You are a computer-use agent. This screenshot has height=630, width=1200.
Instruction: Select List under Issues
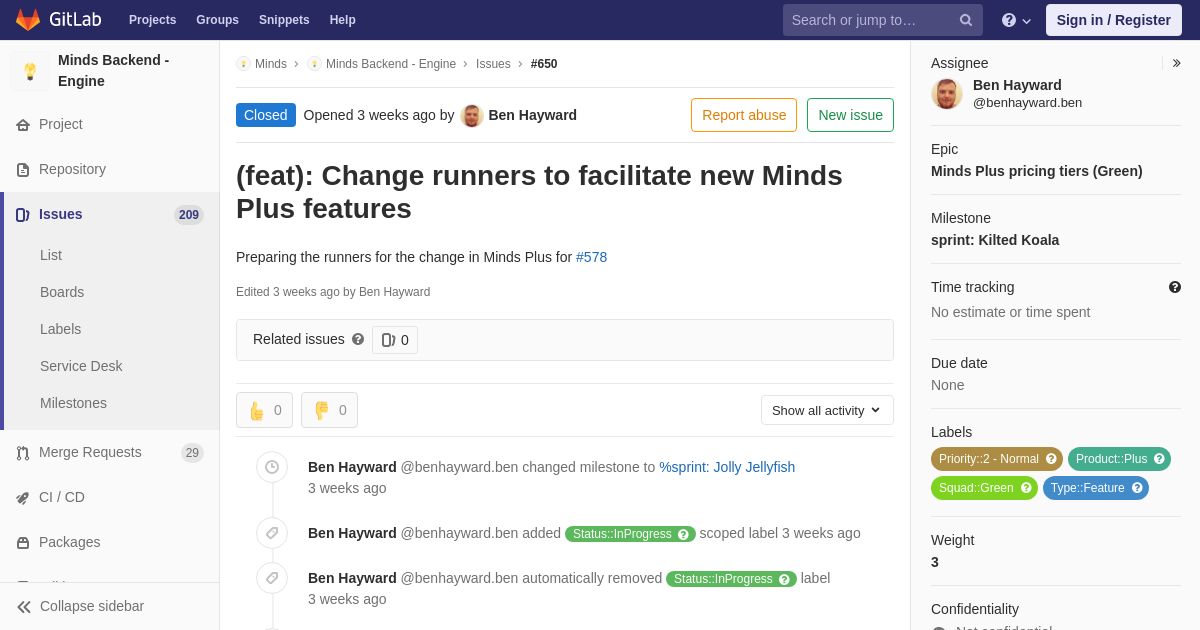(x=51, y=255)
